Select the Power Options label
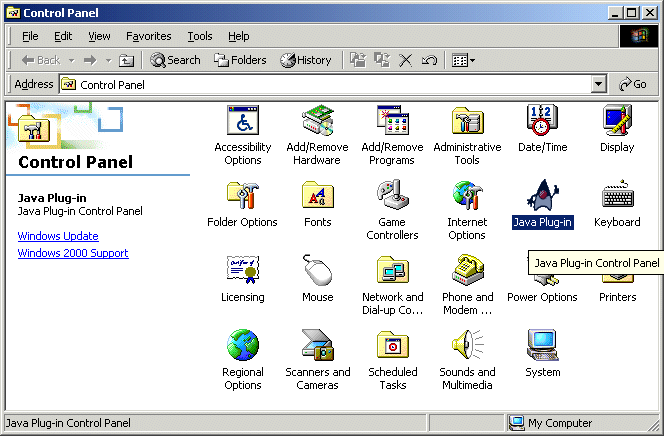The image size is (664, 436). (542, 297)
